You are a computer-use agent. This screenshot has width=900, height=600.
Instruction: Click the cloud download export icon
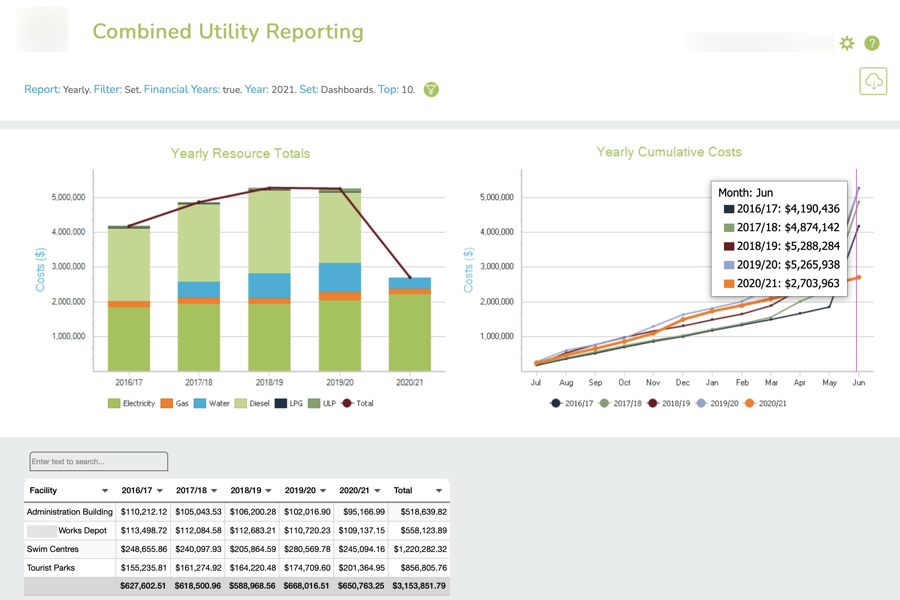[873, 82]
